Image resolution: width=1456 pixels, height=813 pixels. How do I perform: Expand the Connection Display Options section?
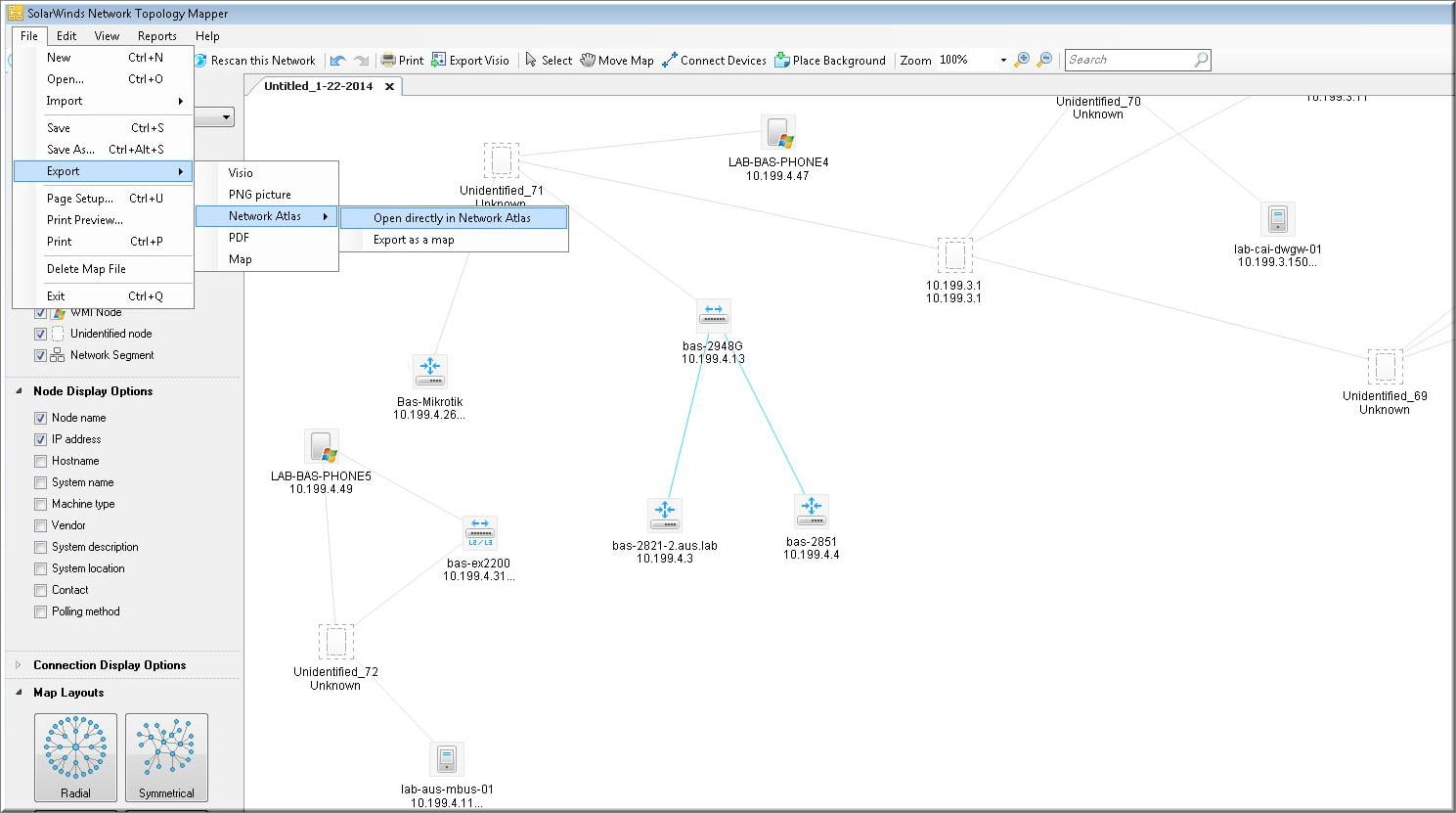pos(19,665)
